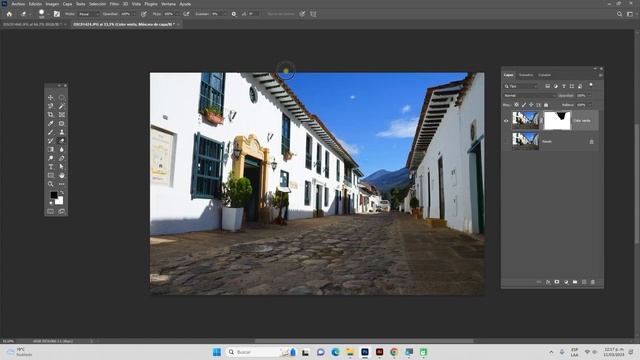Reset default foreground and background colors

tap(51, 202)
